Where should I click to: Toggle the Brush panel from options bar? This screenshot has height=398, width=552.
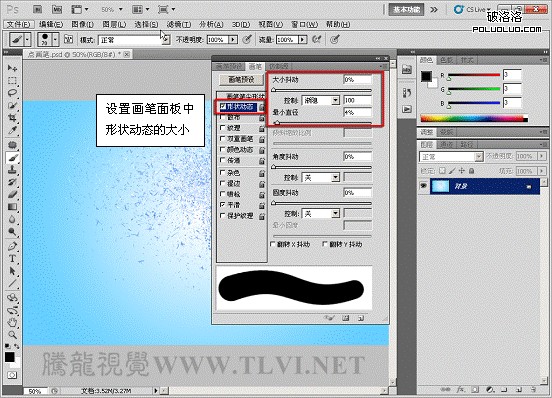[x=68, y=39]
